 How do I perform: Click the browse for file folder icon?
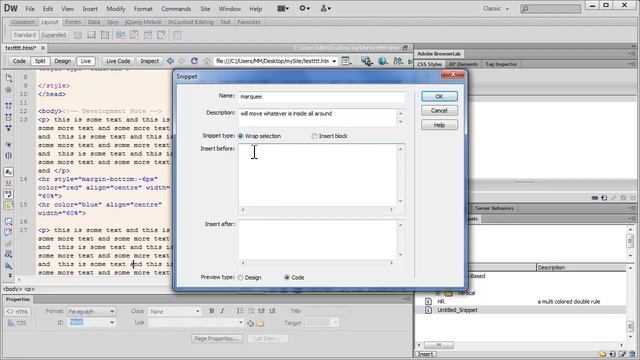click(x=260, y=323)
